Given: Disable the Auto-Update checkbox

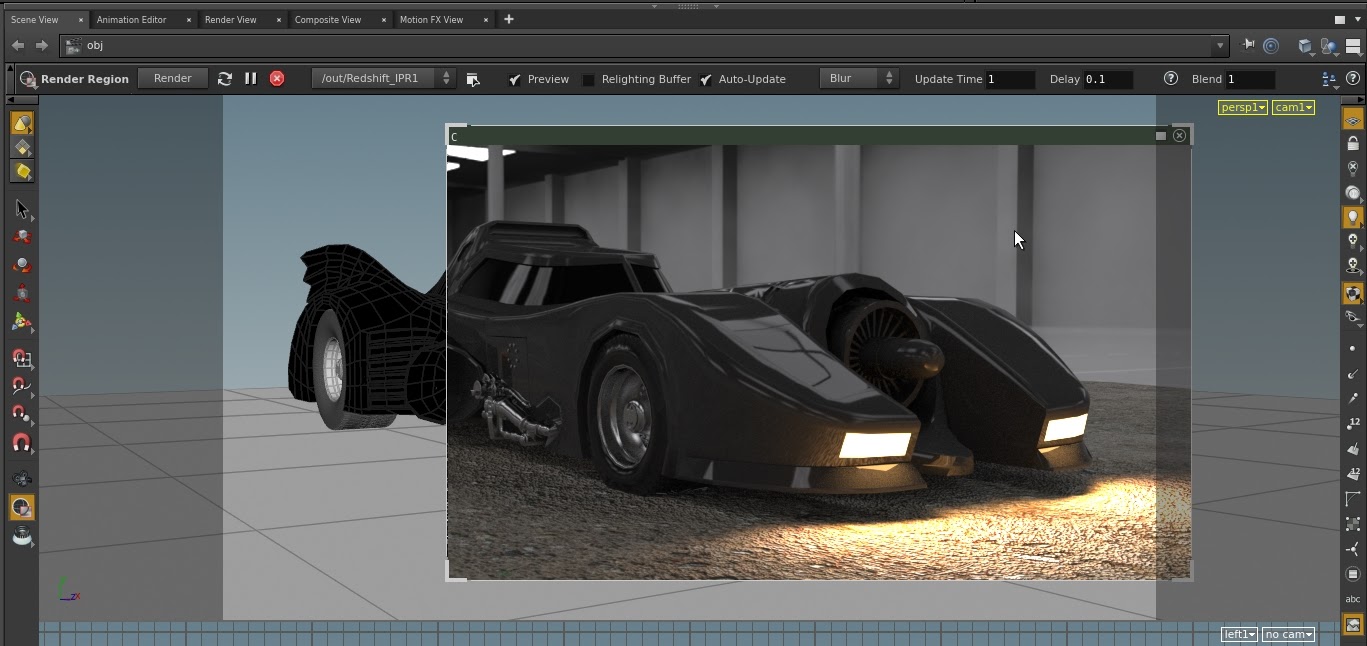Looking at the screenshot, I should tap(706, 79).
